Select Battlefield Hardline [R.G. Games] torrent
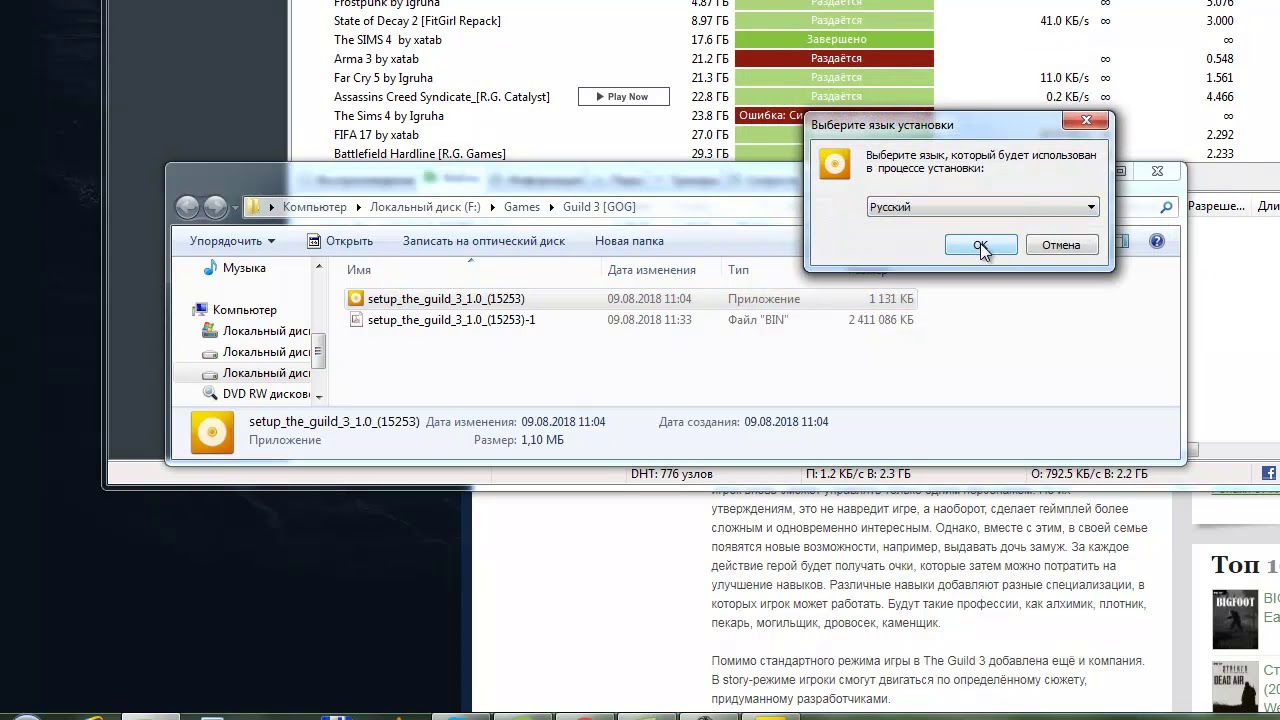Screen dimensions: 1280x720 419,154
